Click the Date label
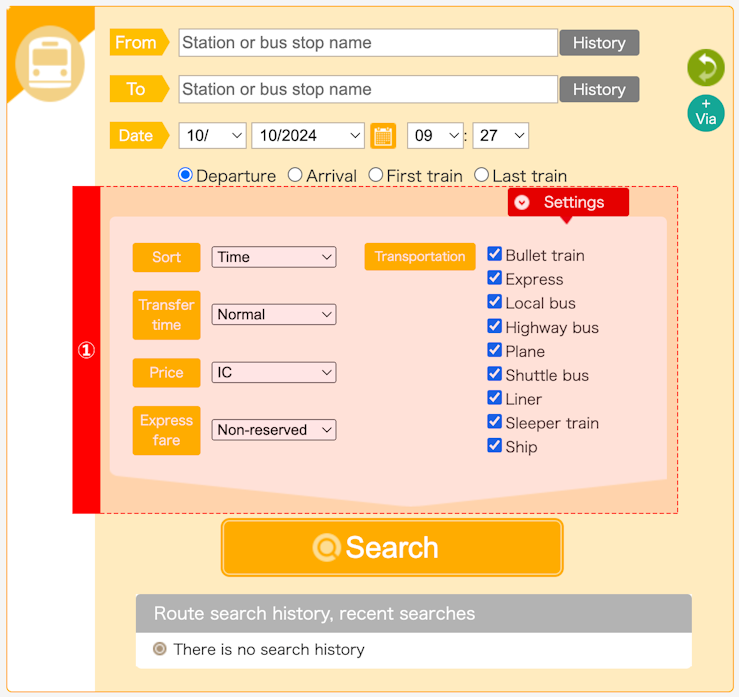This screenshot has height=697, width=739. tap(139, 136)
